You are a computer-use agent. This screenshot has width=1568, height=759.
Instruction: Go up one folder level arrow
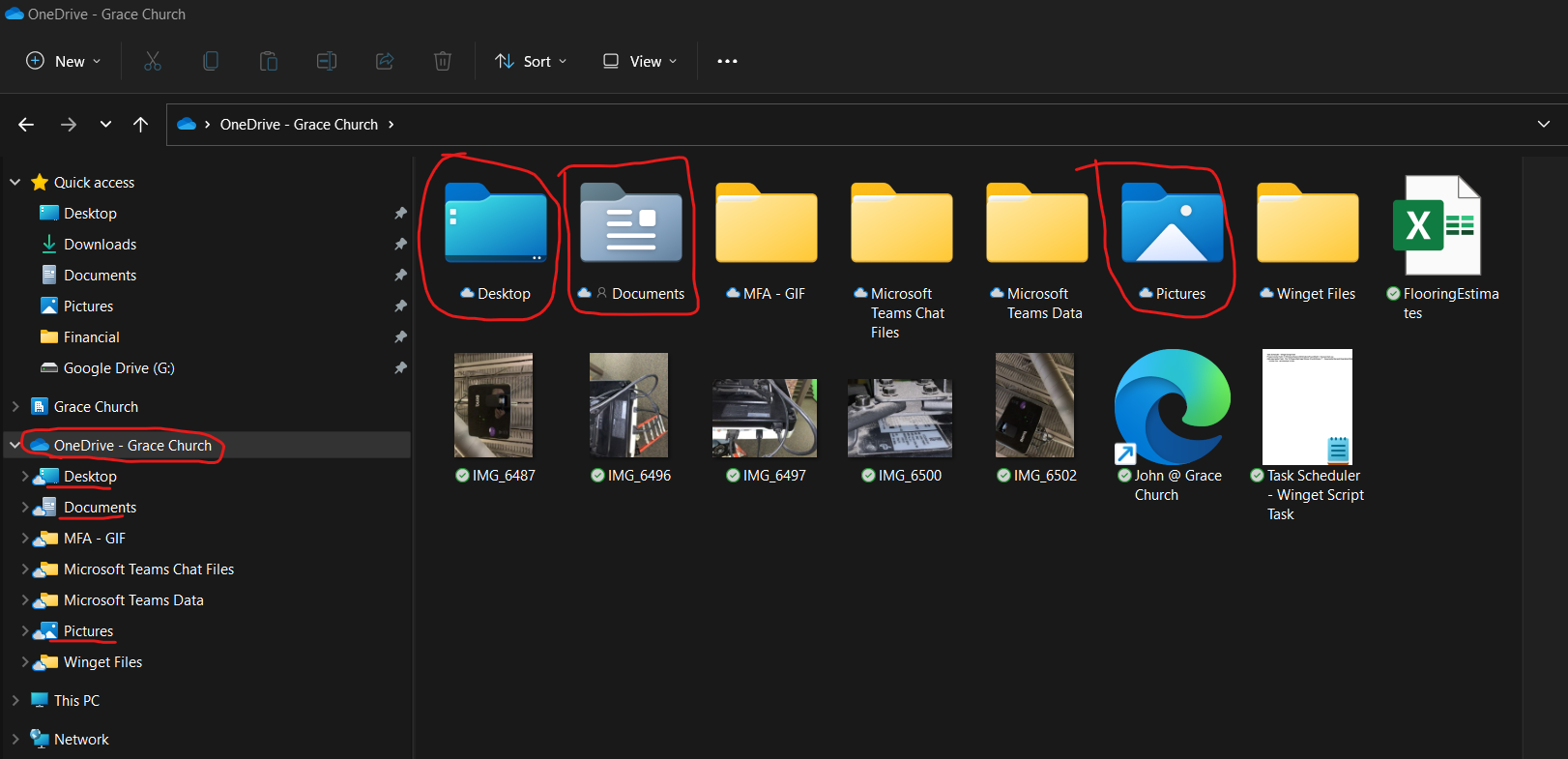(x=140, y=124)
